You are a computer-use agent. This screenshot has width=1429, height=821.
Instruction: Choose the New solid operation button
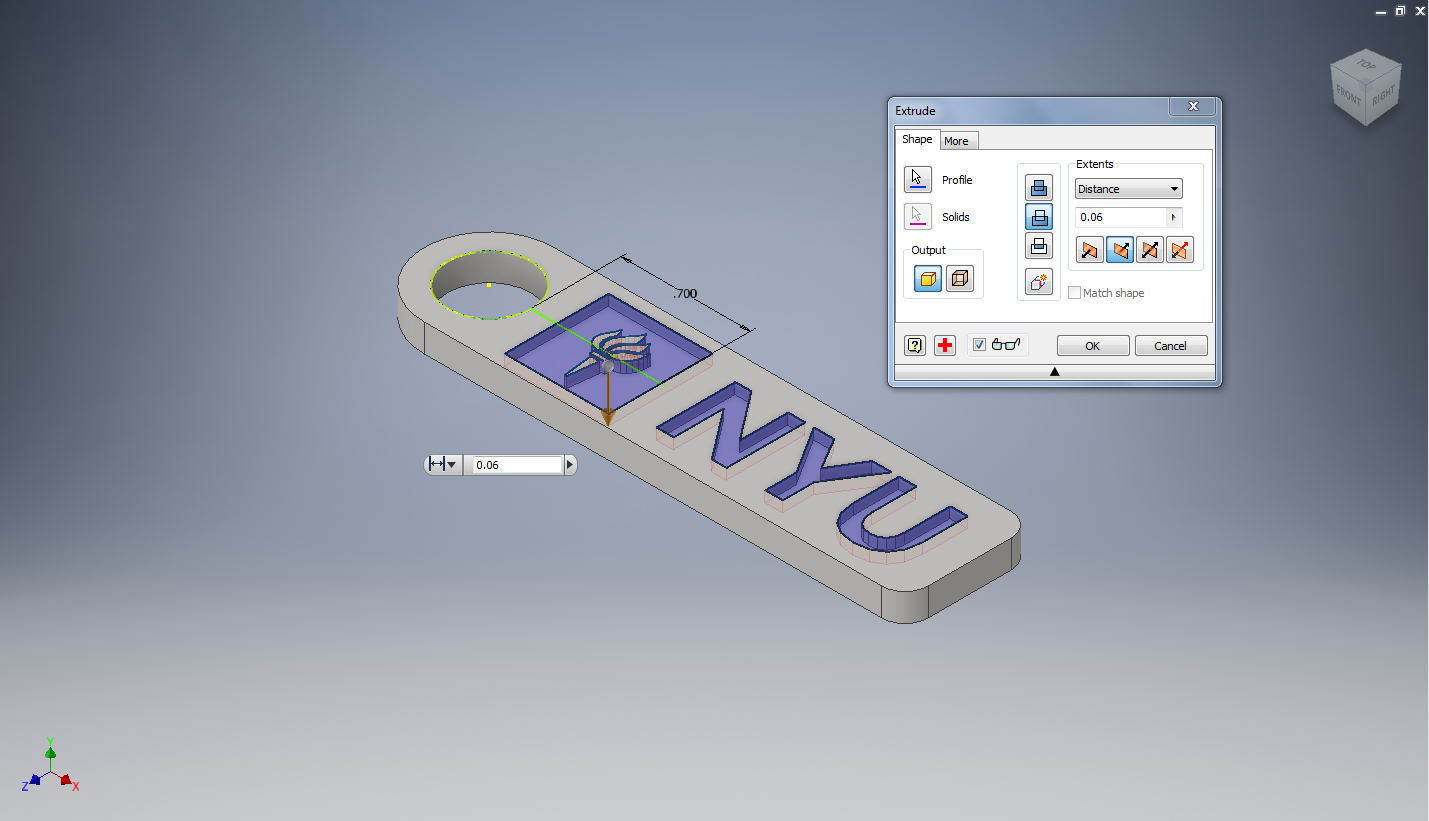(x=1039, y=282)
